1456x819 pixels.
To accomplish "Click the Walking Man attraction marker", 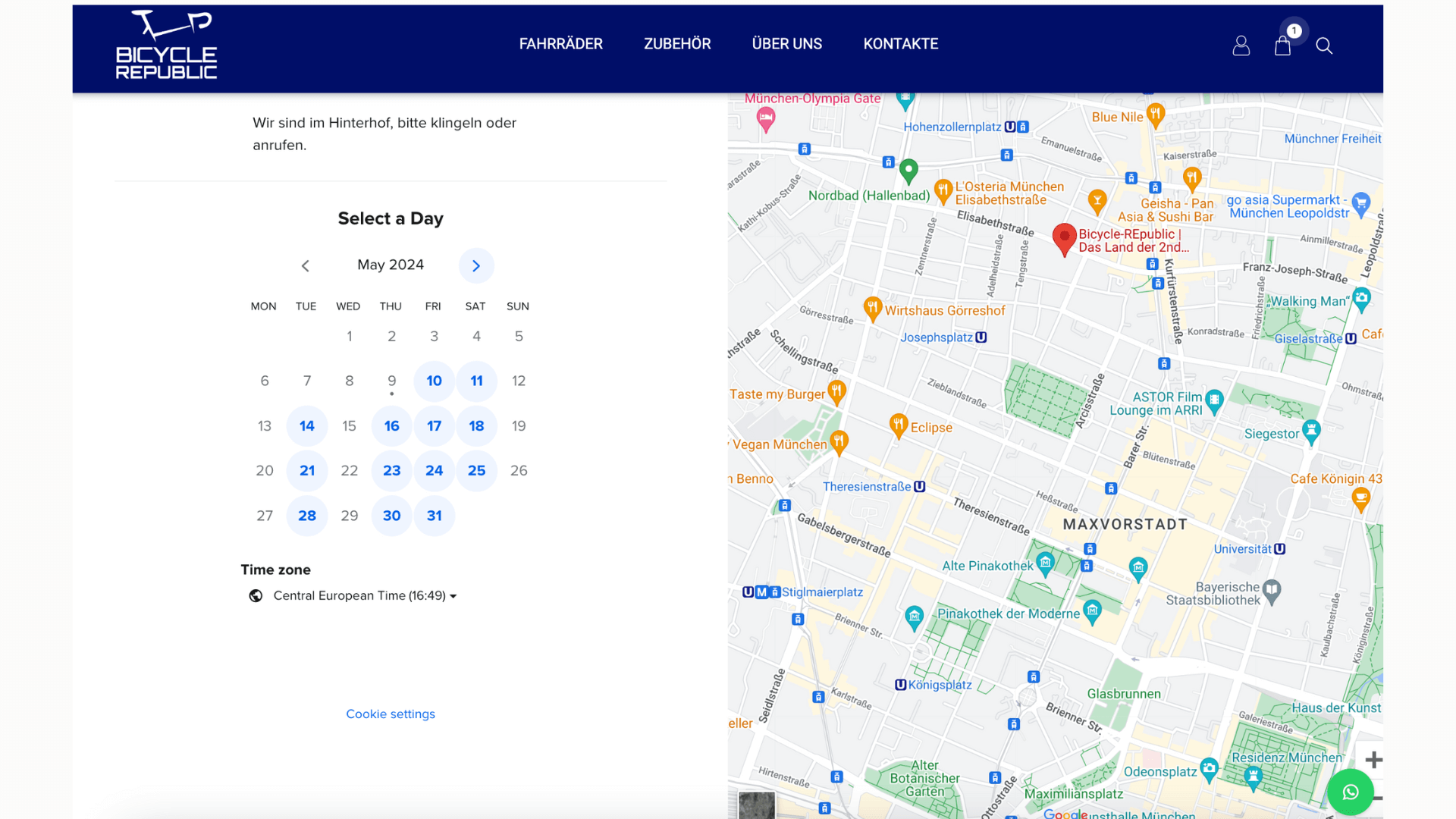I will coord(1361,300).
